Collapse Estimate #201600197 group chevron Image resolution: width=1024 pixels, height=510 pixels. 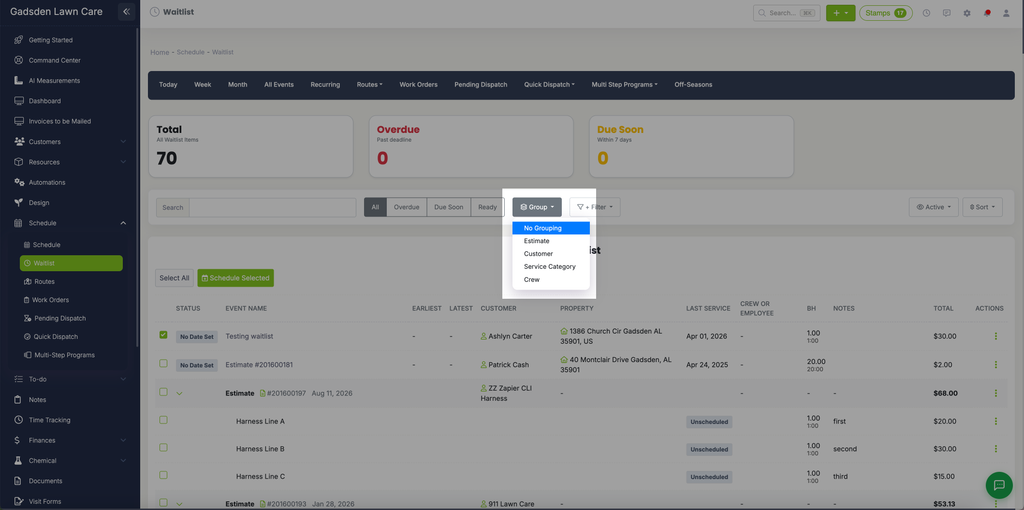click(x=179, y=393)
